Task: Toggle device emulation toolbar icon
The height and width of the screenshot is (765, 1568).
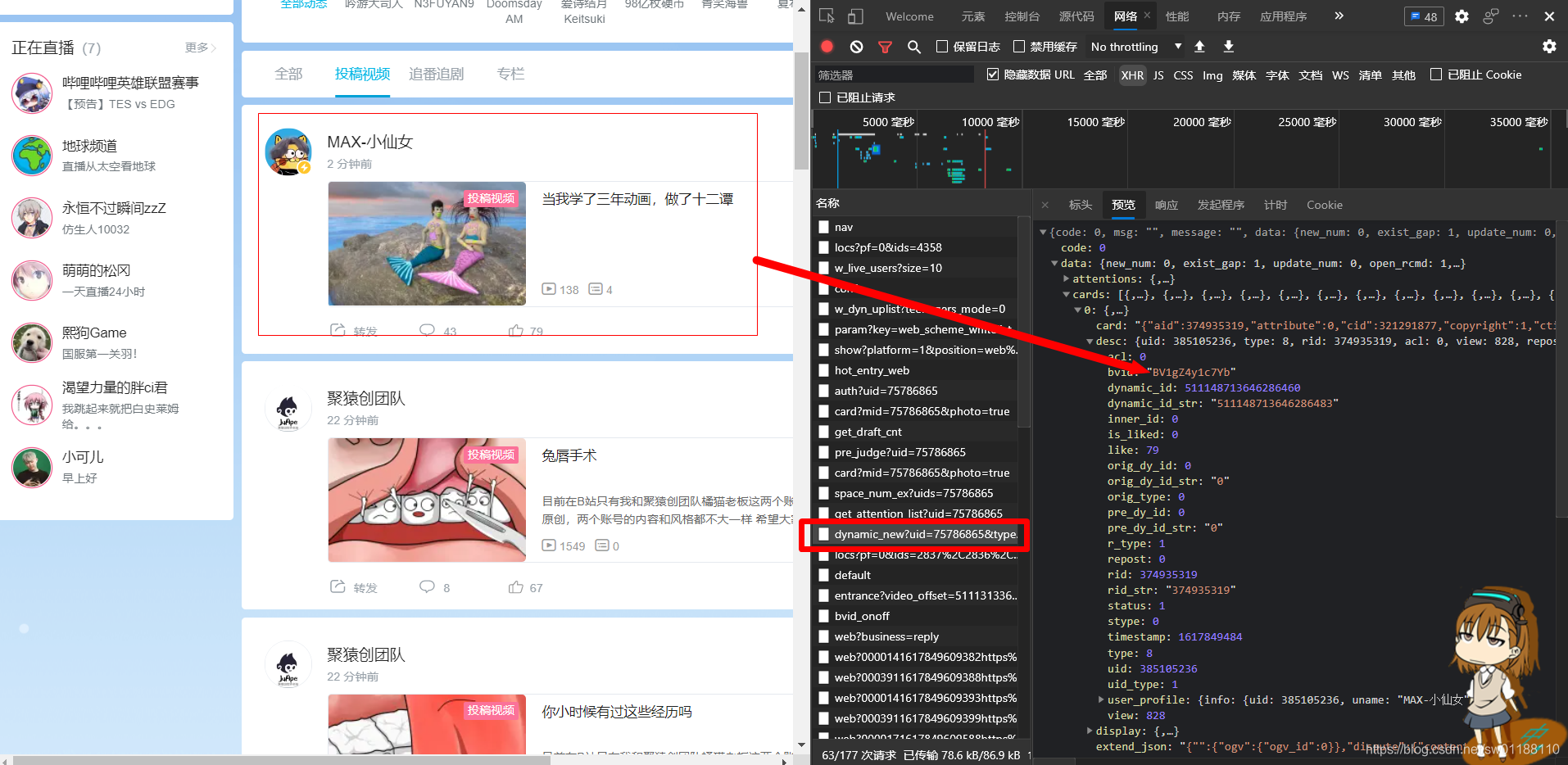Action: 854,16
